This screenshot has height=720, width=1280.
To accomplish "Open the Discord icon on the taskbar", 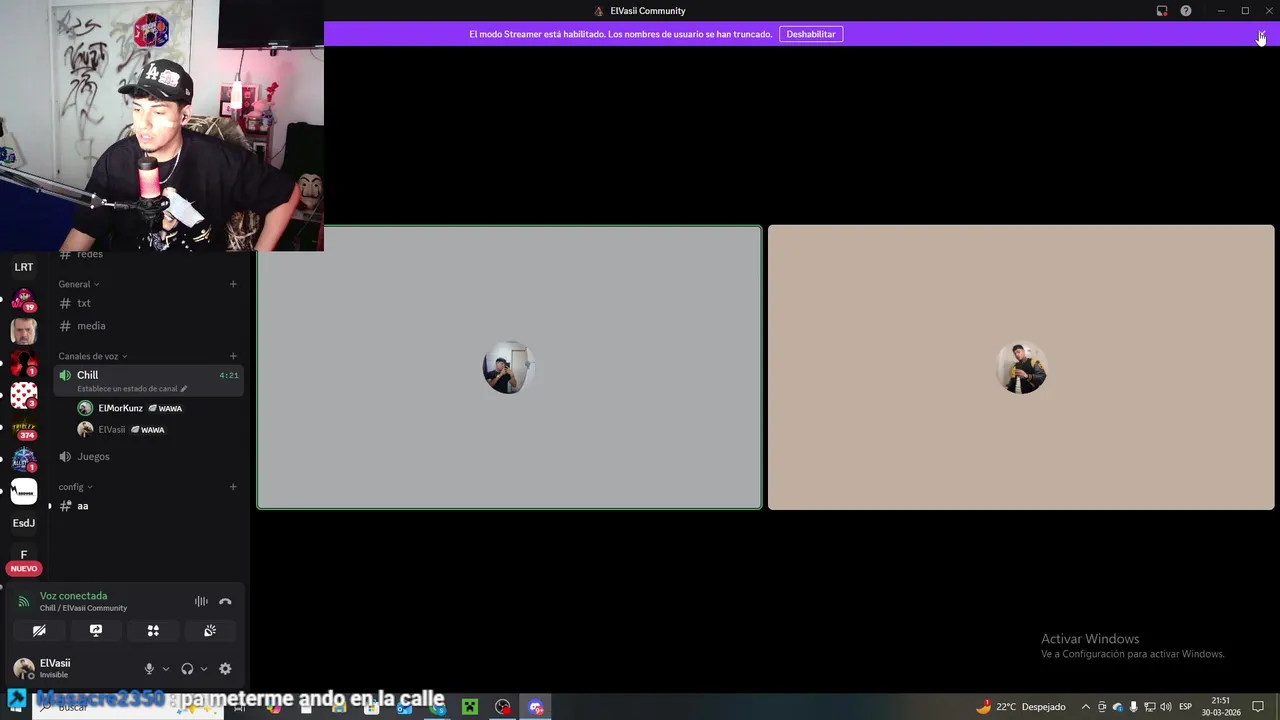I will pyautogui.click(x=536, y=707).
